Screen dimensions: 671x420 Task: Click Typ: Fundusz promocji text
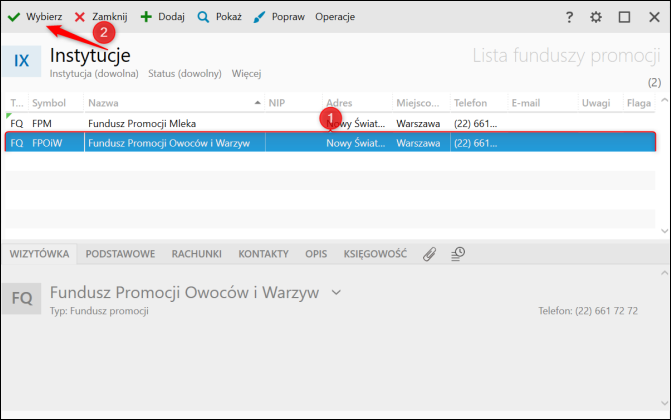tap(99, 311)
